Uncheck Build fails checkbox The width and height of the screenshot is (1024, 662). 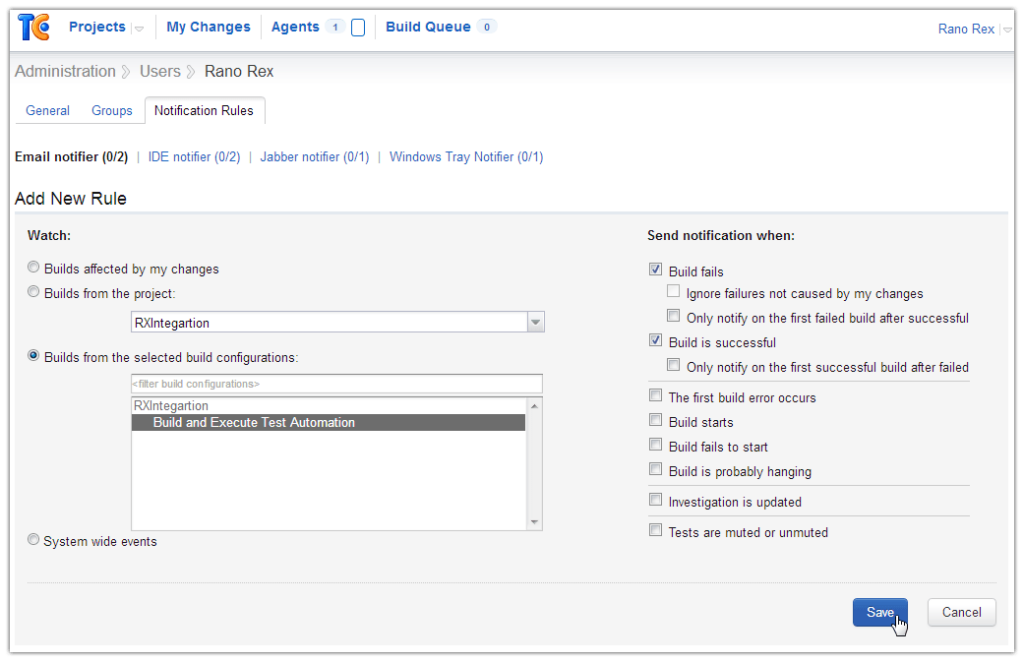point(655,269)
